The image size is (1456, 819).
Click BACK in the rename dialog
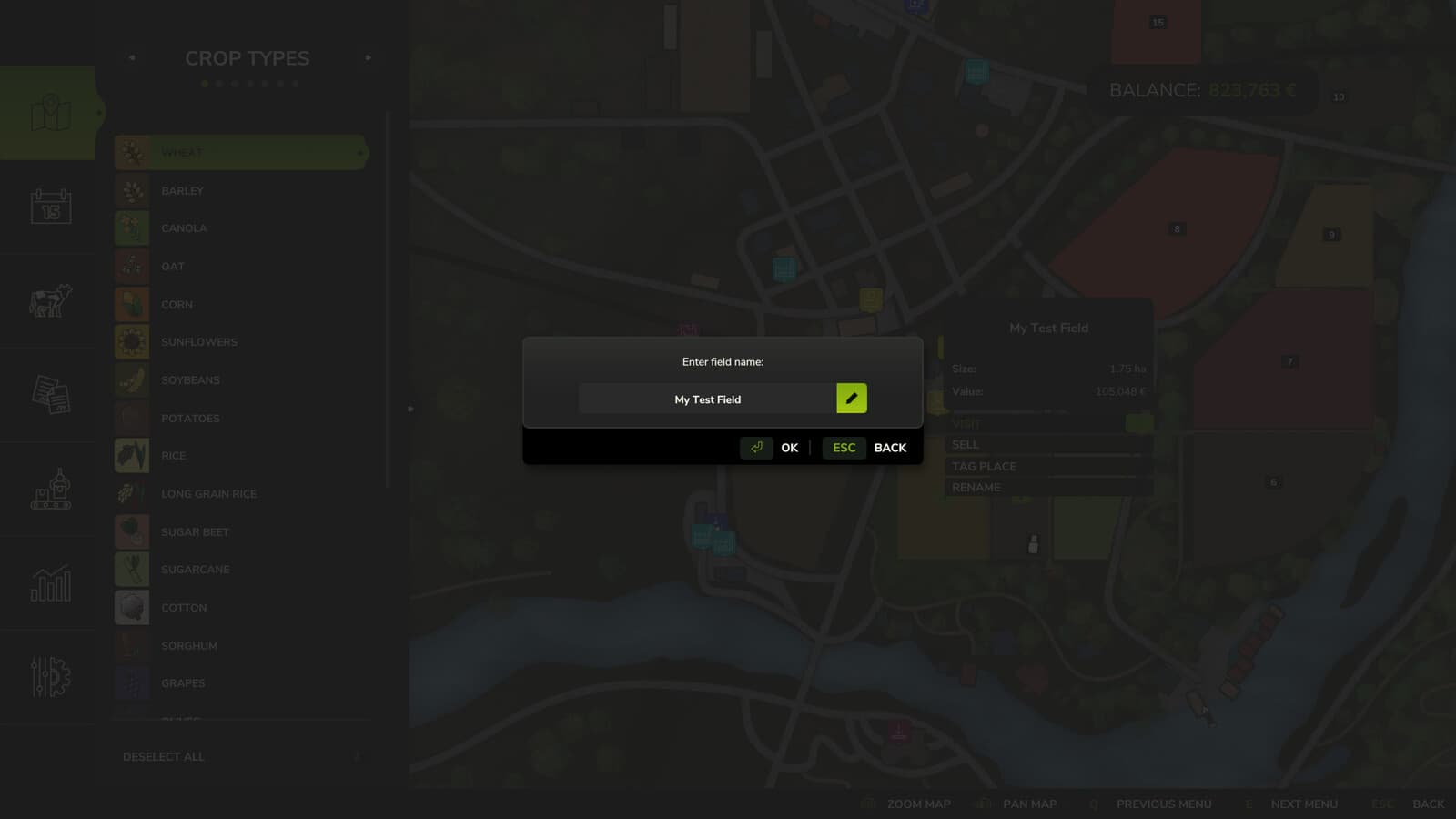(890, 448)
